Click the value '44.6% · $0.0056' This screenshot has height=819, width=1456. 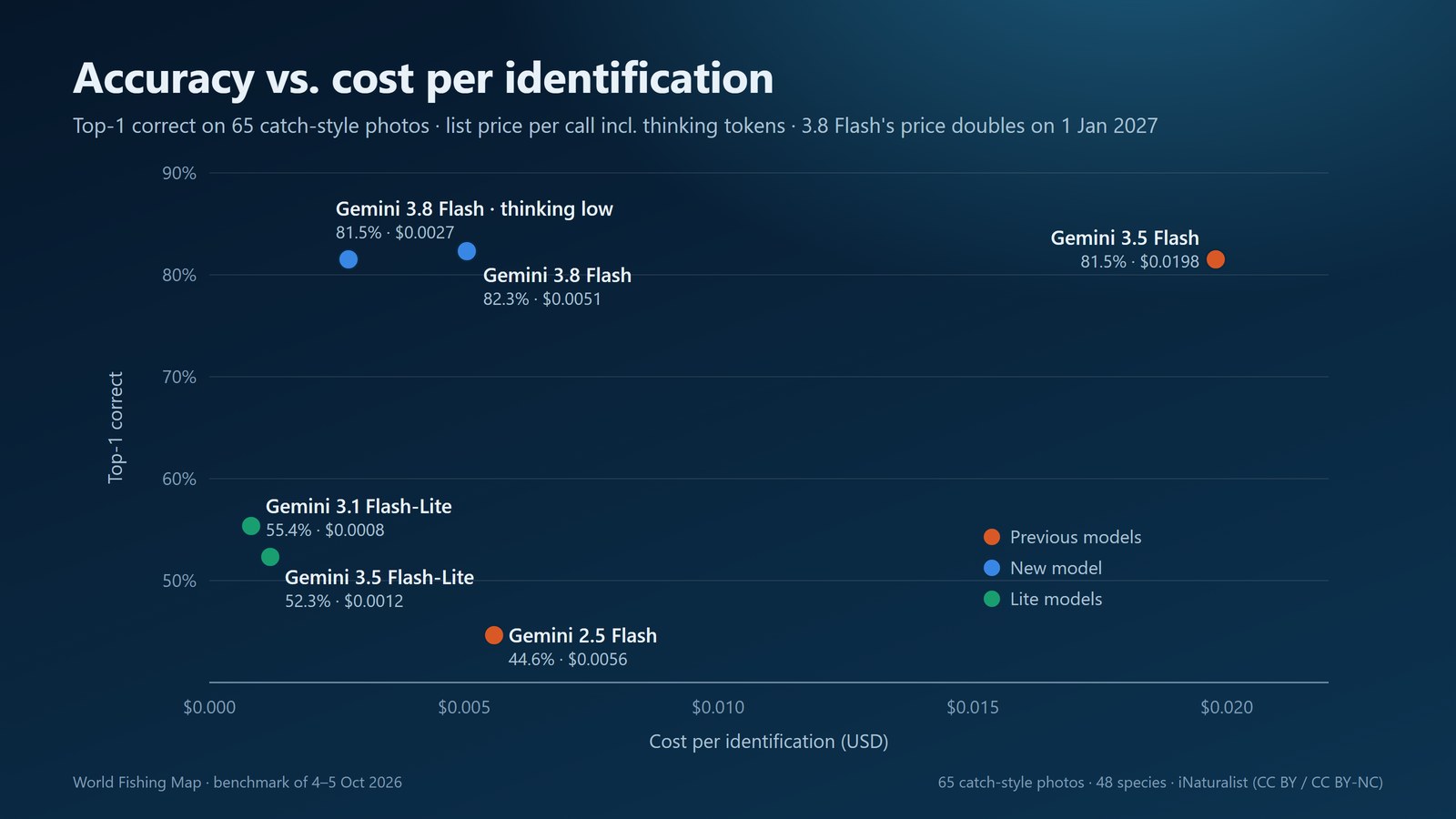568,659
